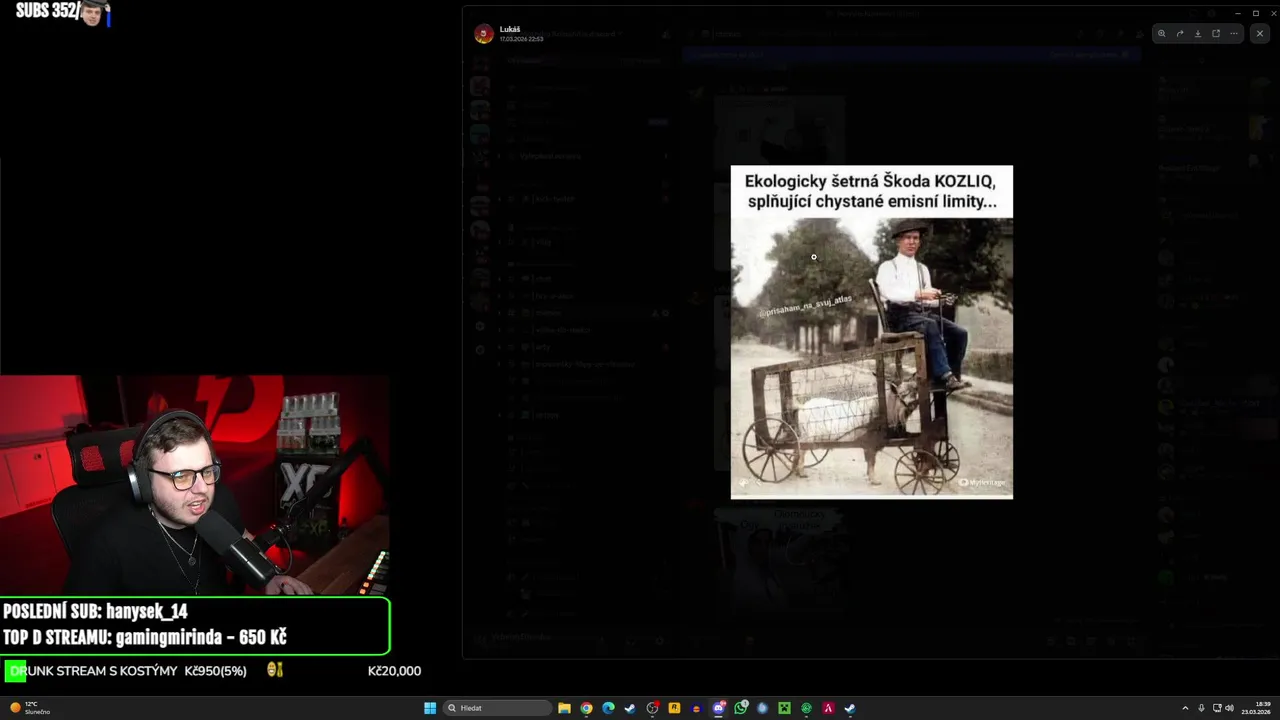Click the Hledat taskbar search field

pyautogui.click(x=497, y=708)
